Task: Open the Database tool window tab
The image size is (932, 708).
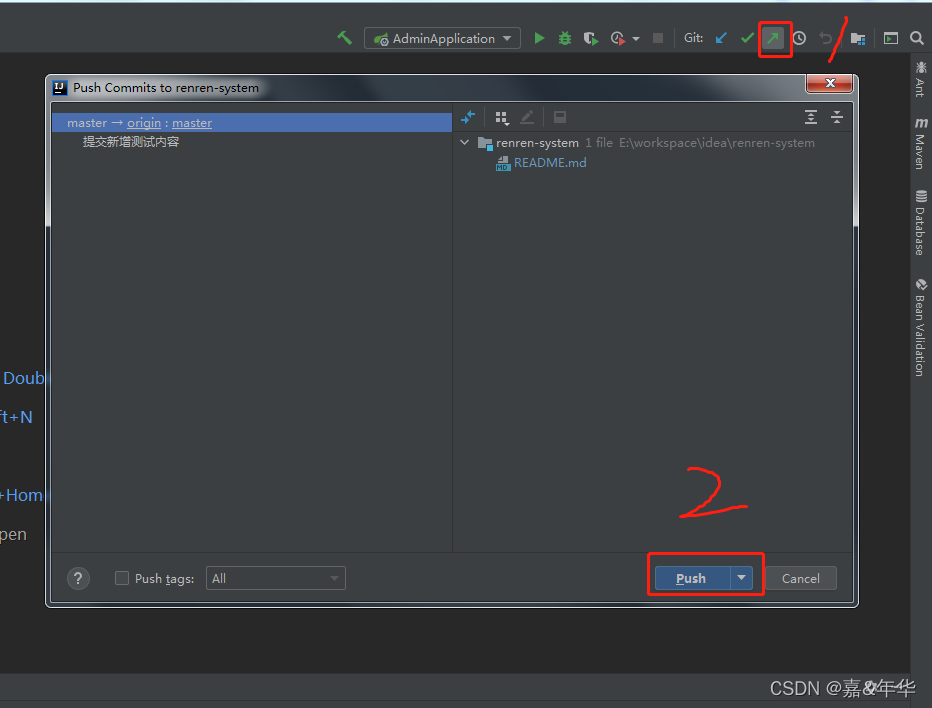Action: pos(920,223)
